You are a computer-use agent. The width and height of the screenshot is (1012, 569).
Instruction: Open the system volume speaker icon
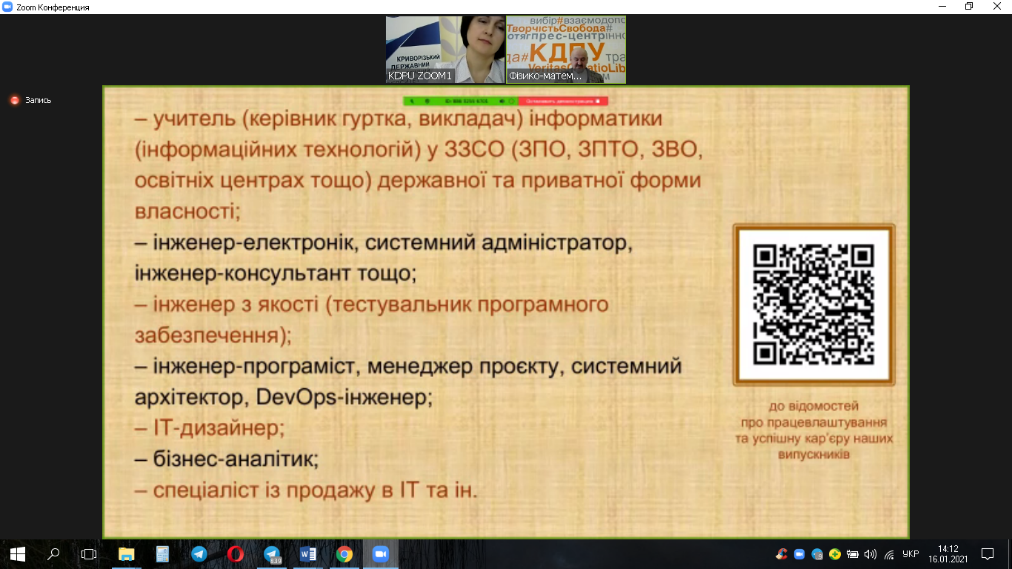pyautogui.click(x=869, y=553)
